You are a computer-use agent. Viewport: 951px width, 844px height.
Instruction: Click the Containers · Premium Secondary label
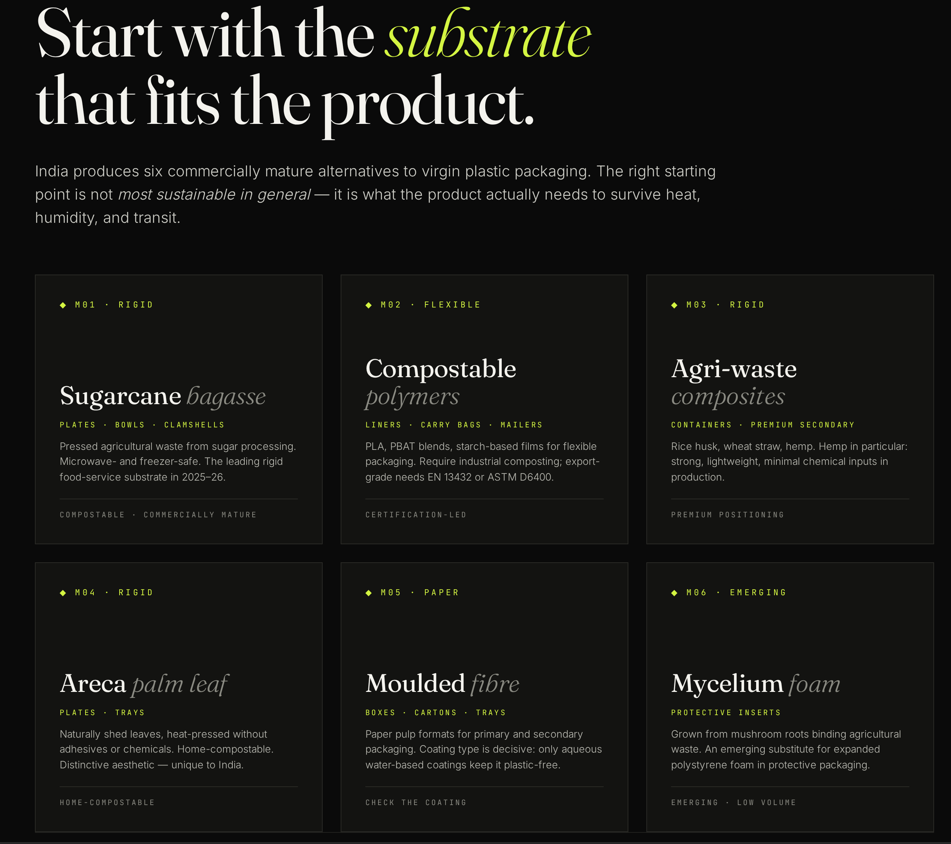click(x=762, y=425)
